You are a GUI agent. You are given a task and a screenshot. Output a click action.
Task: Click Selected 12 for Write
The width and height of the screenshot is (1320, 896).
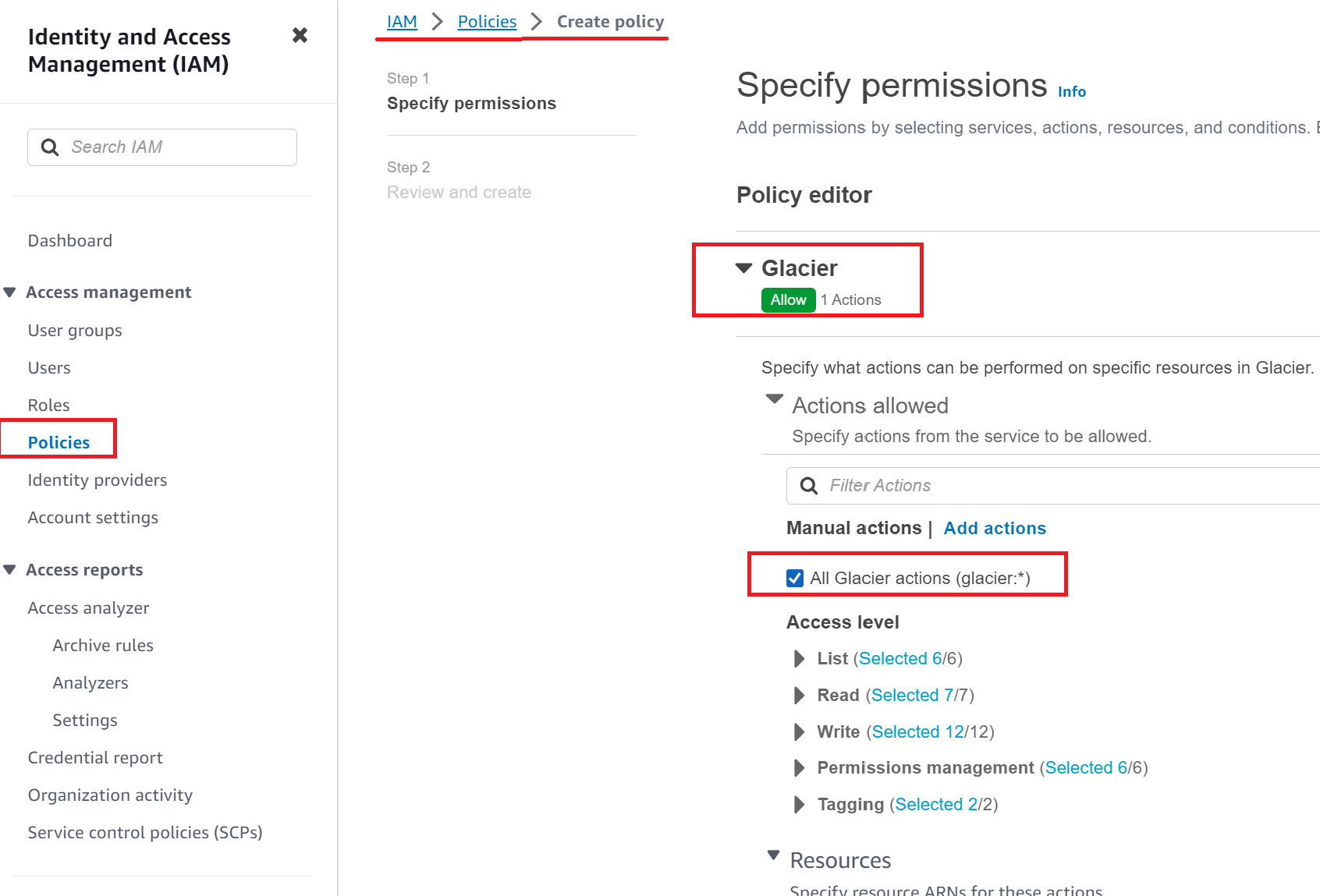point(918,732)
